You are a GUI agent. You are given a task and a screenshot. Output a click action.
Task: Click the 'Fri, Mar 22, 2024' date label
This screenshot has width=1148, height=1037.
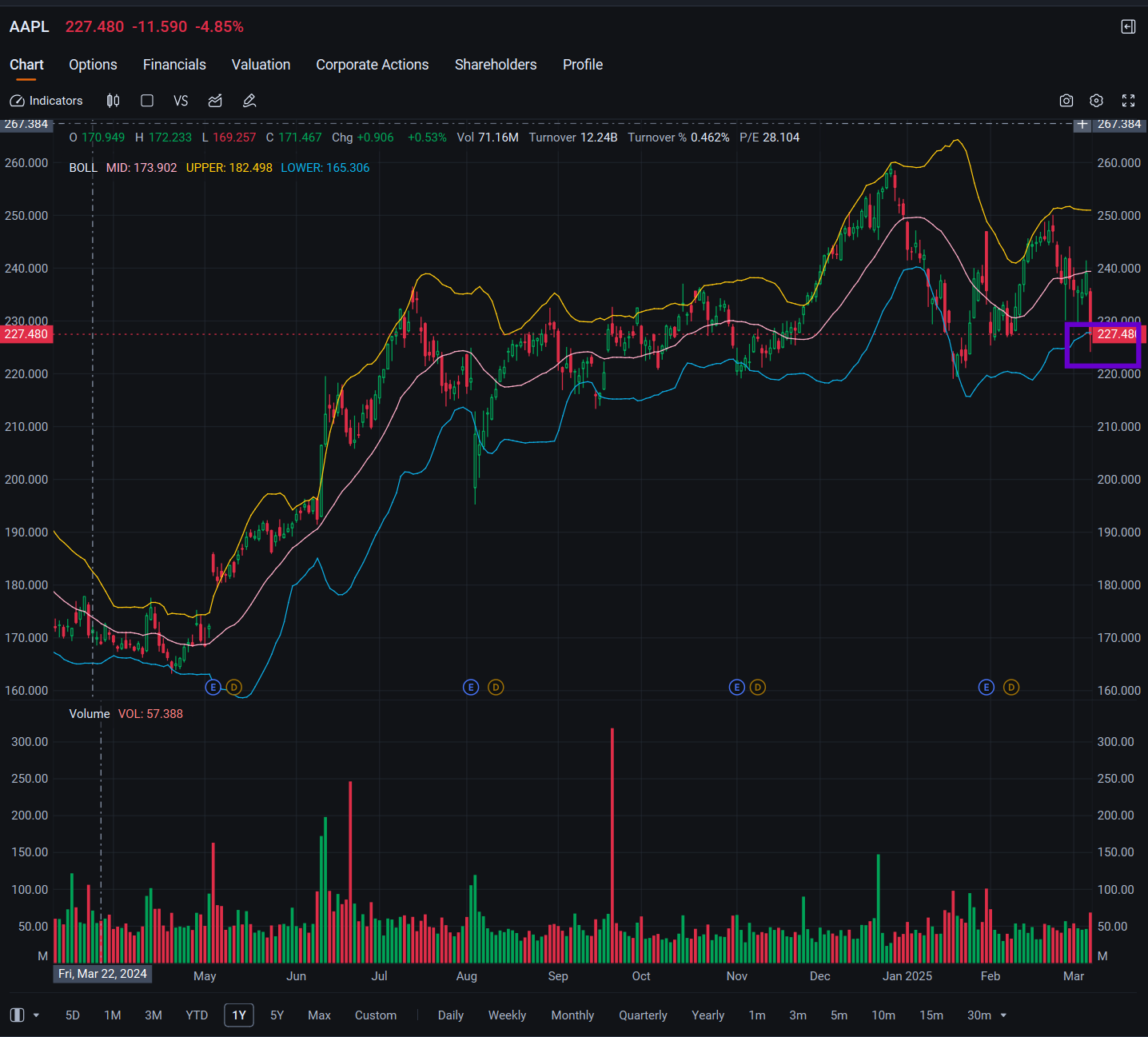[x=102, y=974]
